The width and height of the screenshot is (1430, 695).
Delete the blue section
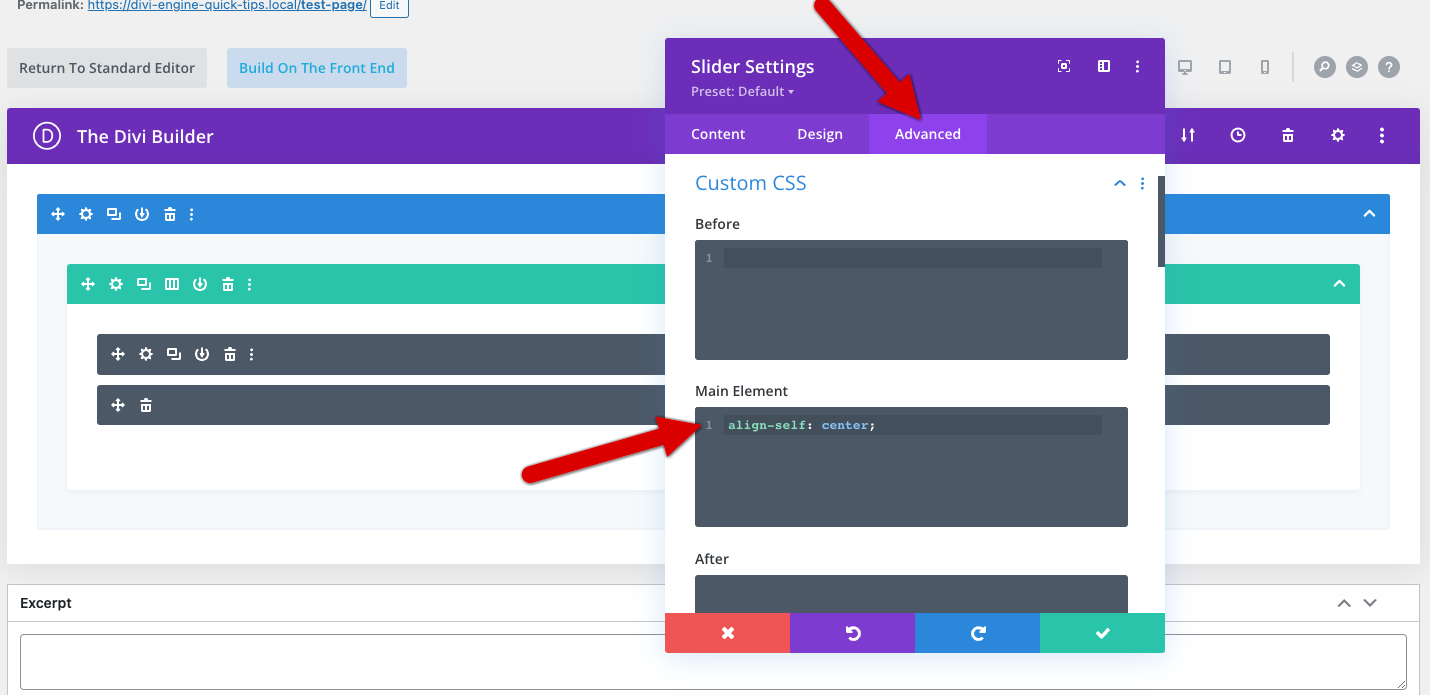170,214
